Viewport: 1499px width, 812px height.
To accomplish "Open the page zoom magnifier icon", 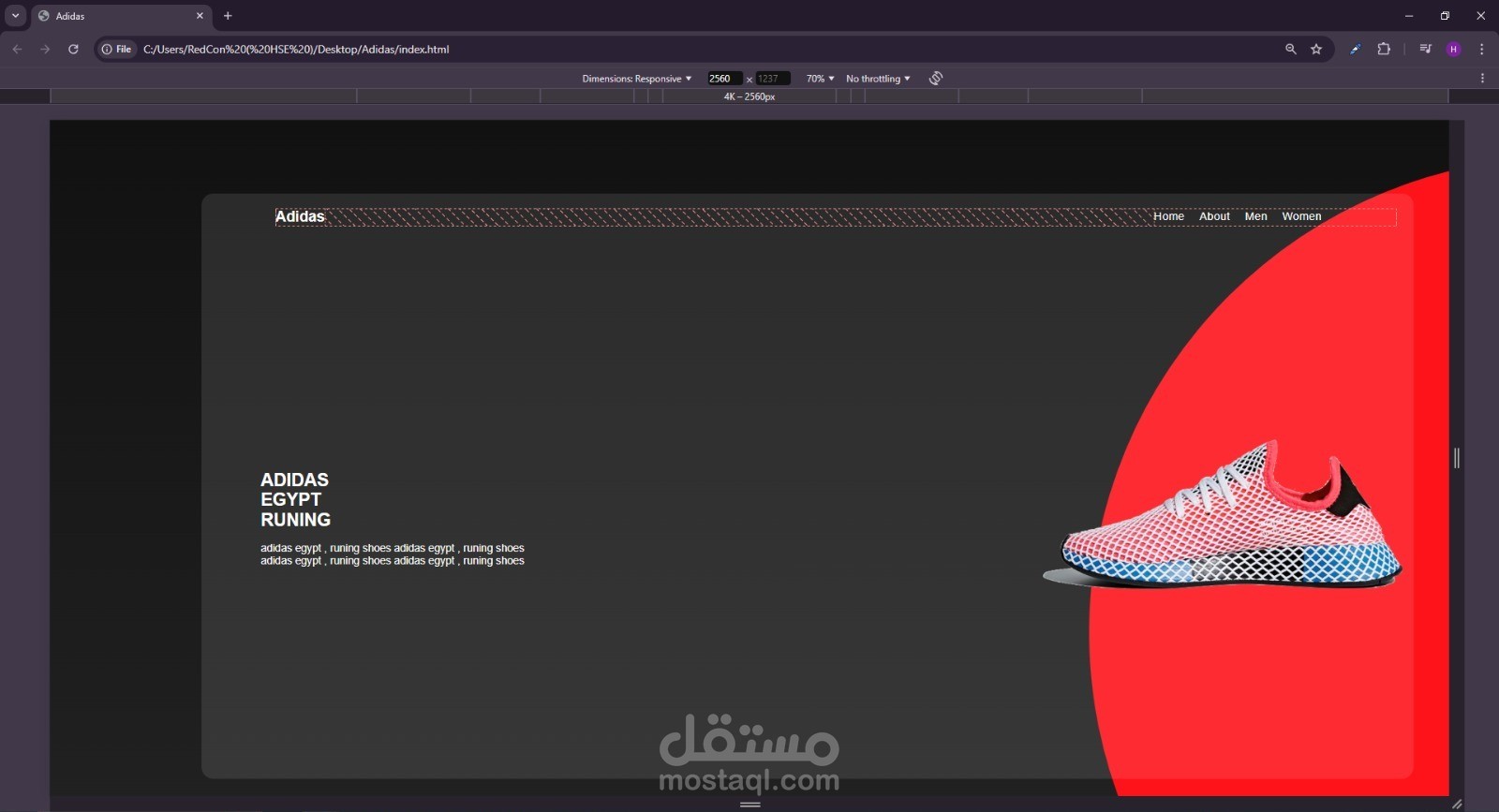I will coord(1290,49).
